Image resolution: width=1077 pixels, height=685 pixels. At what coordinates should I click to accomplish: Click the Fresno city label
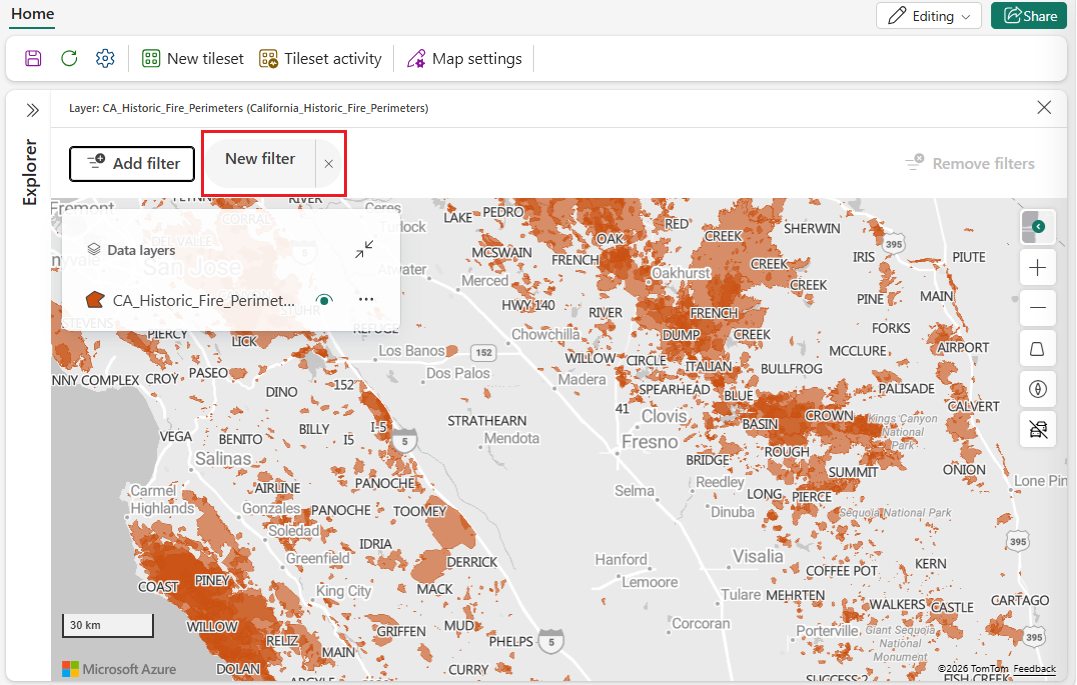click(x=650, y=442)
